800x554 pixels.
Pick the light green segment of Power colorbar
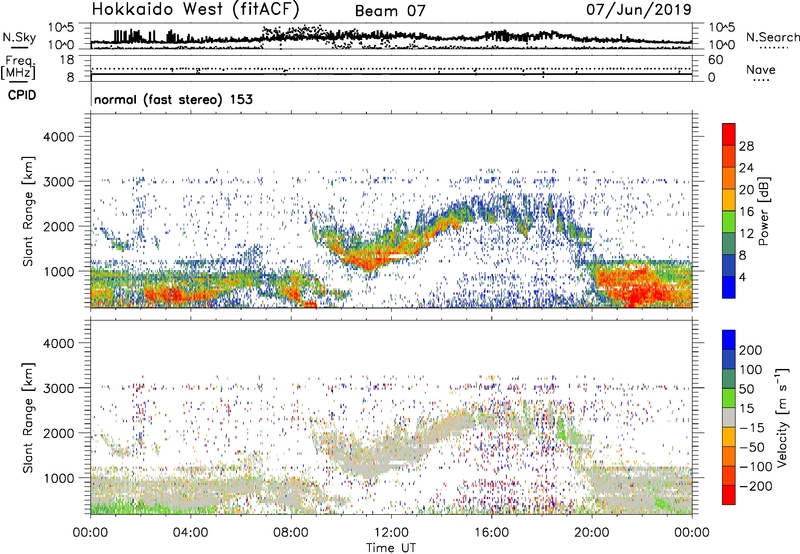coord(729,222)
